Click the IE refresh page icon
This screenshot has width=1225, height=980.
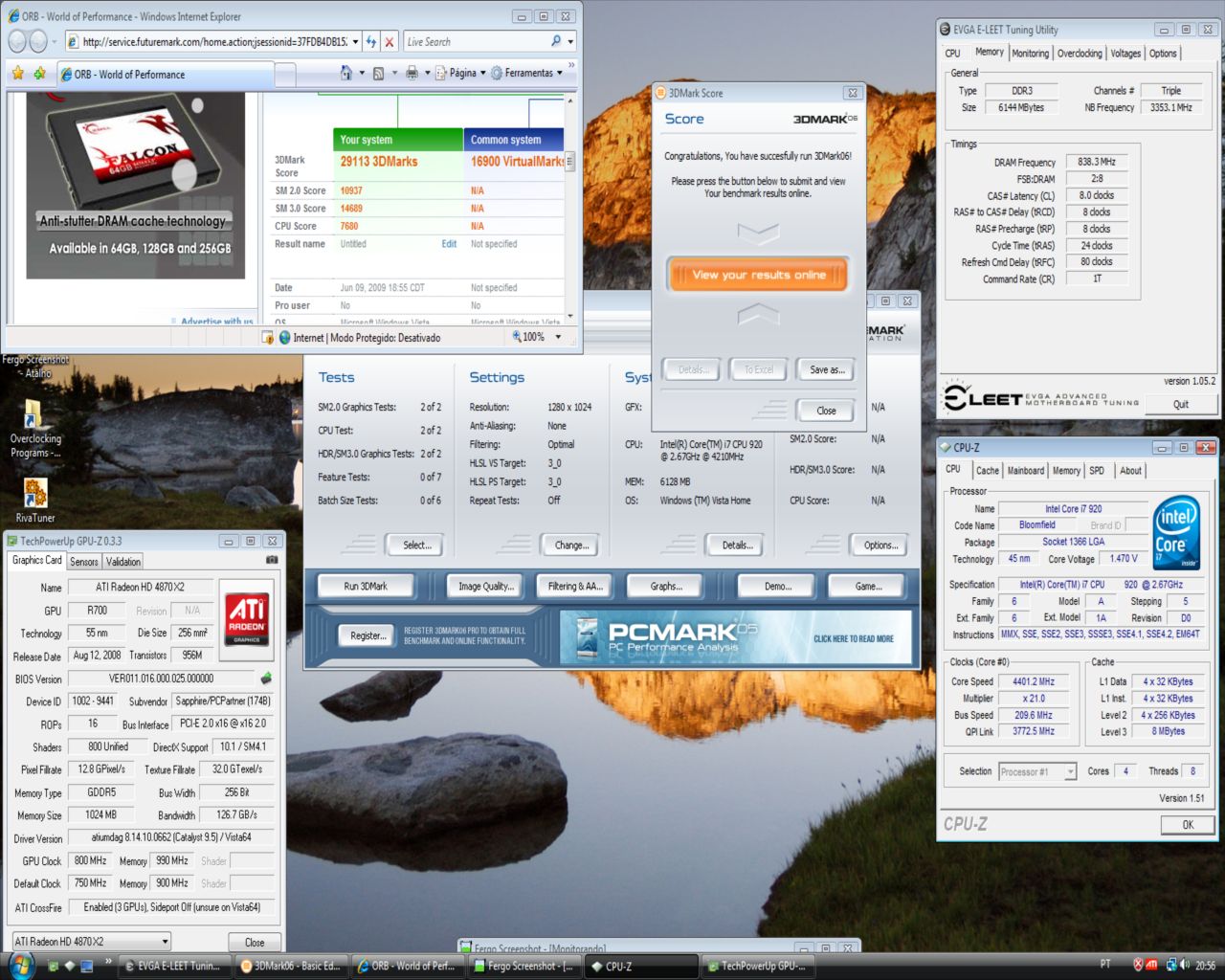tap(371, 42)
